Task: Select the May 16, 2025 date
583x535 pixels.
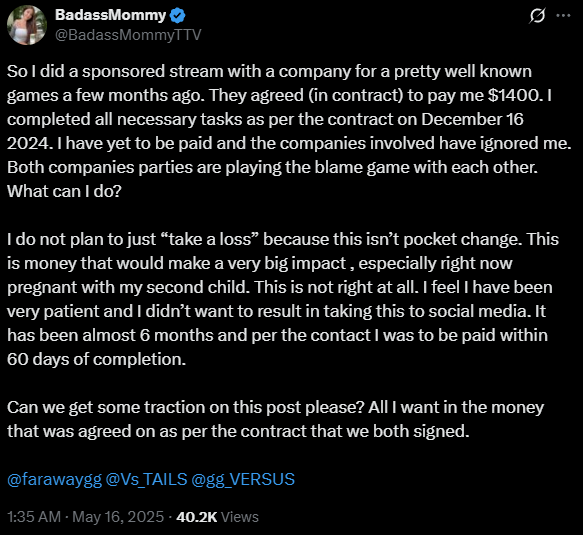Action: (118, 517)
